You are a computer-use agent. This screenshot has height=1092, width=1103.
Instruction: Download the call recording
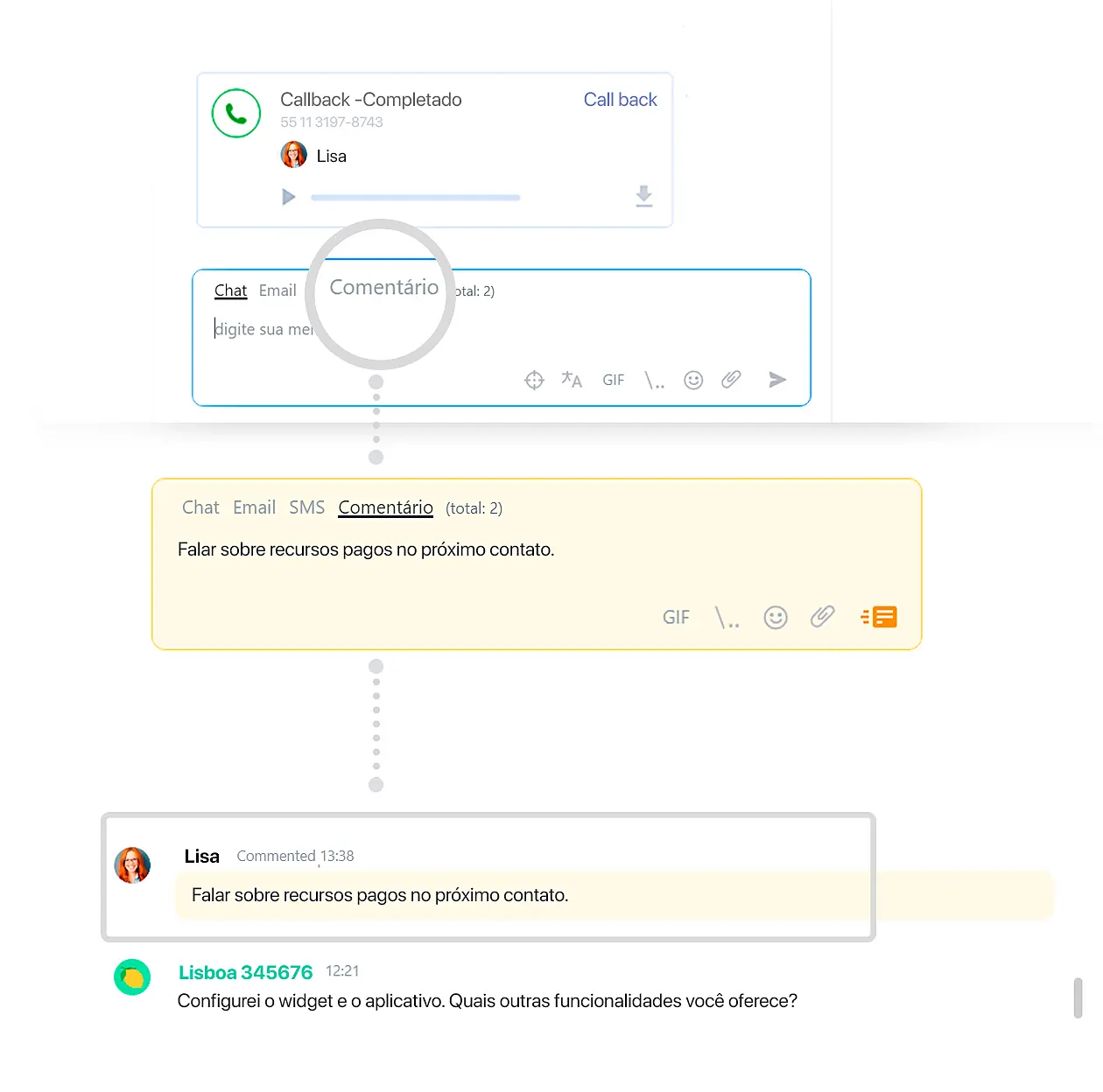coord(644,196)
